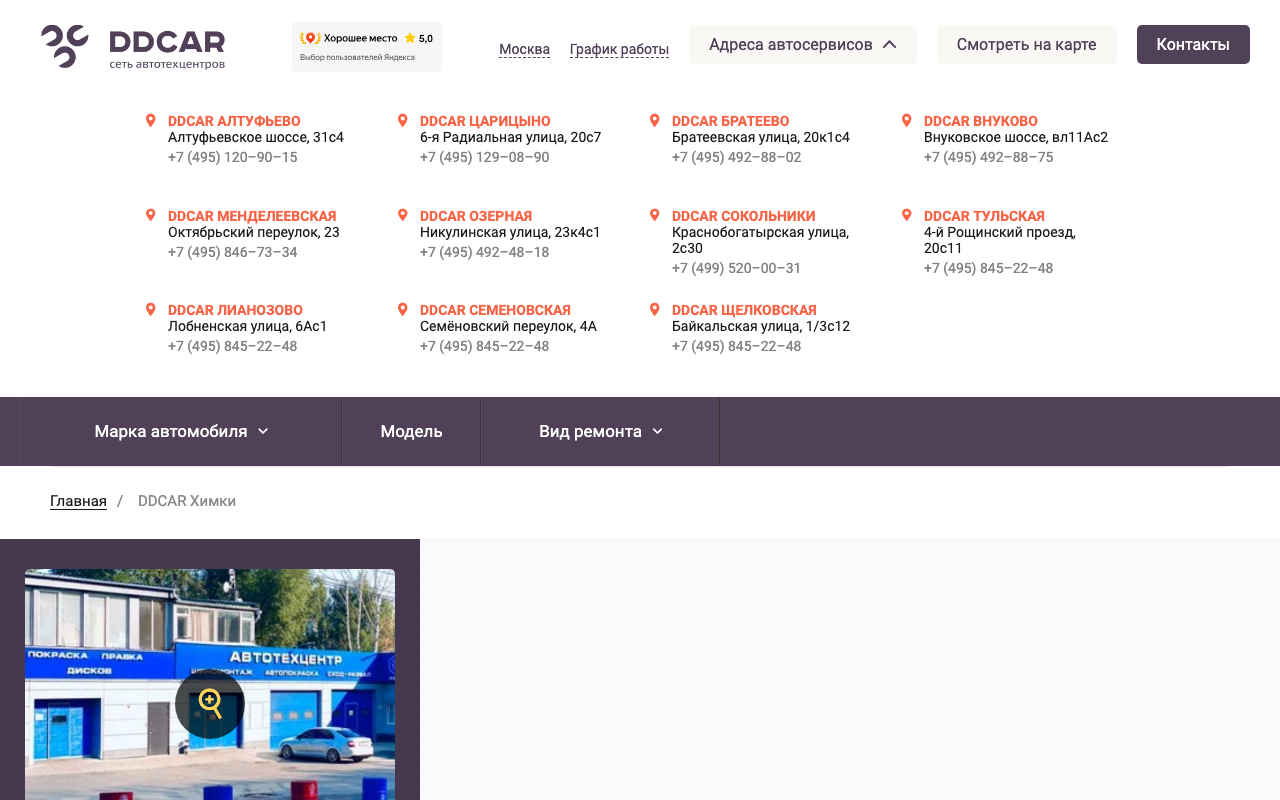The image size is (1280, 800).
Task: Click the 'Смотреть на карте' button
Action: coord(1027,45)
